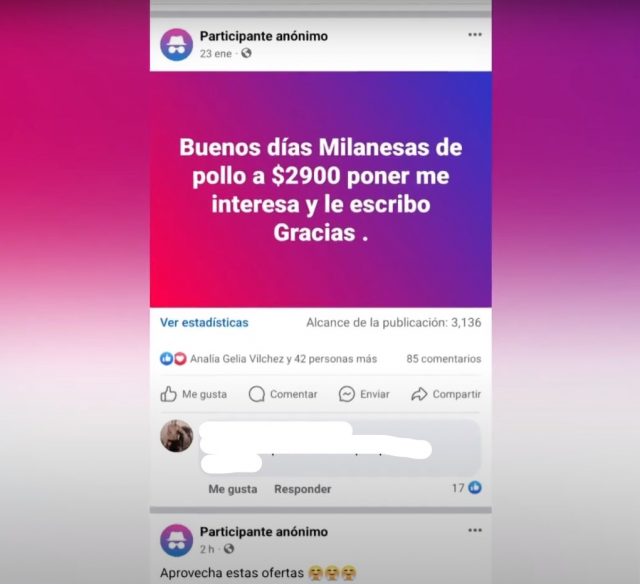Click the globe privacy icon beside 23 ene

click(246, 53)
